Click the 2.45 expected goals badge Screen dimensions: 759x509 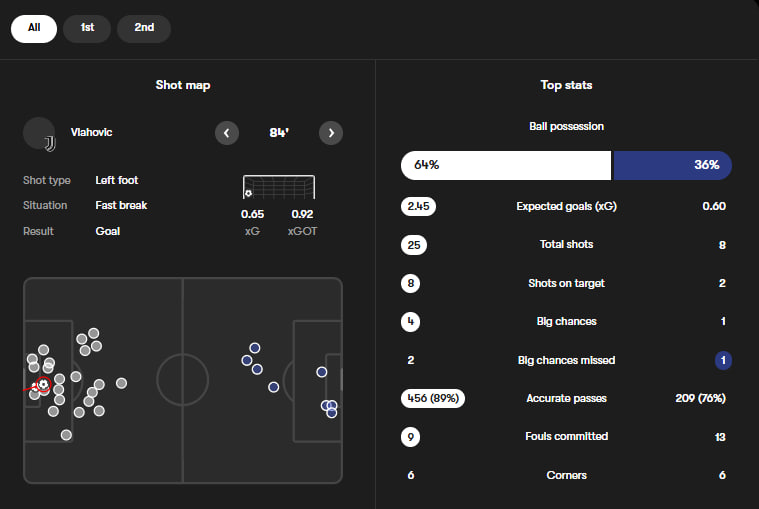point(418,207)
